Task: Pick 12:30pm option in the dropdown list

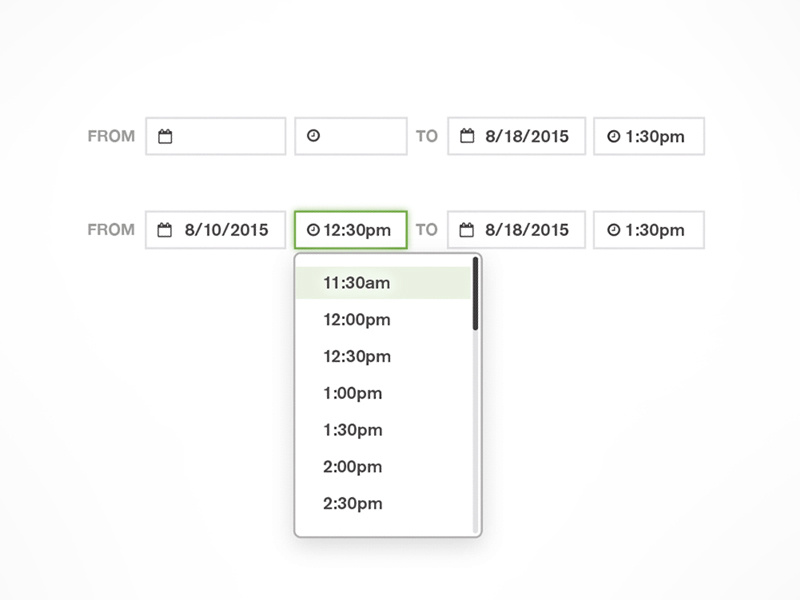Action: 357,357
